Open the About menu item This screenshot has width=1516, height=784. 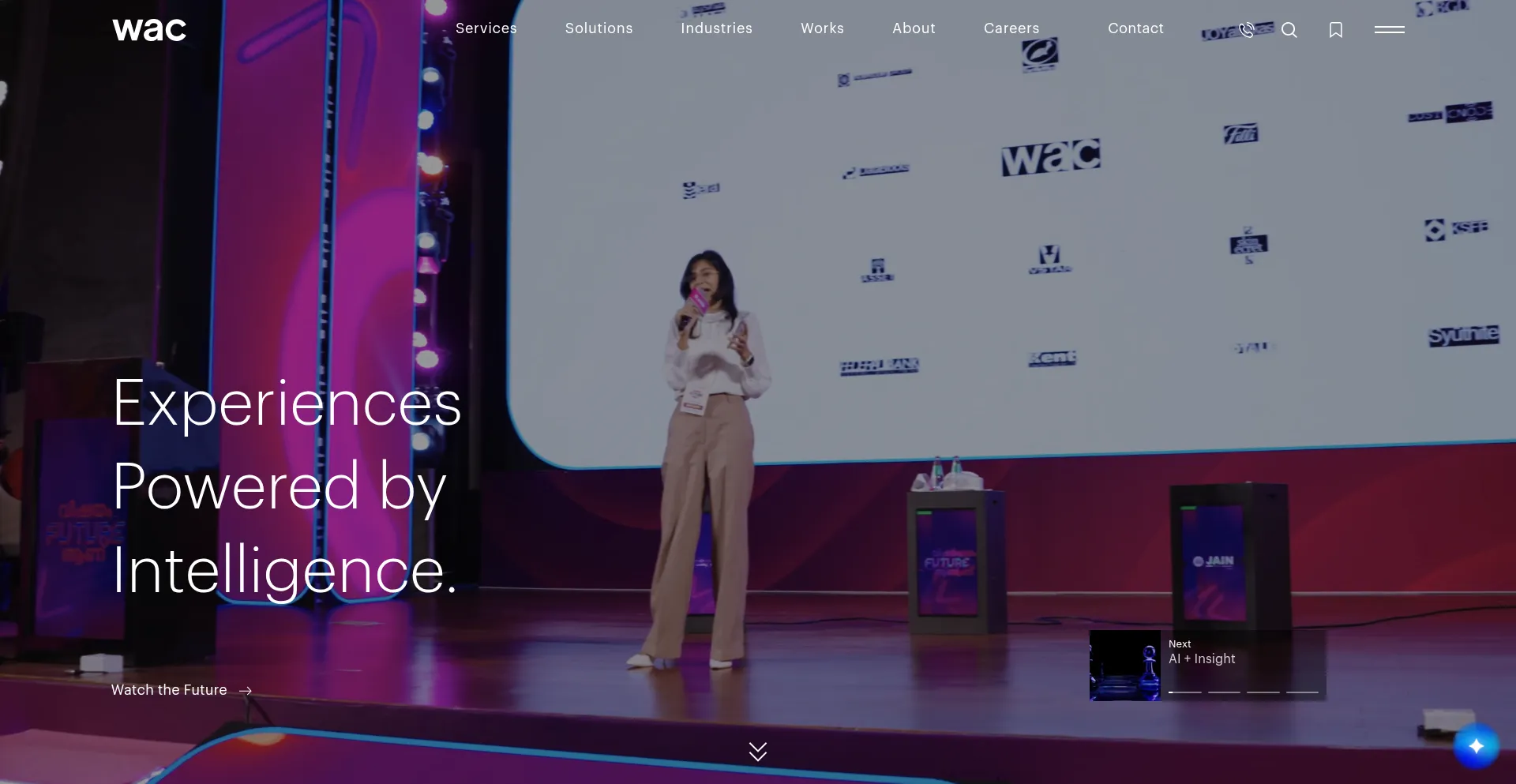click(x=914, y=28)
